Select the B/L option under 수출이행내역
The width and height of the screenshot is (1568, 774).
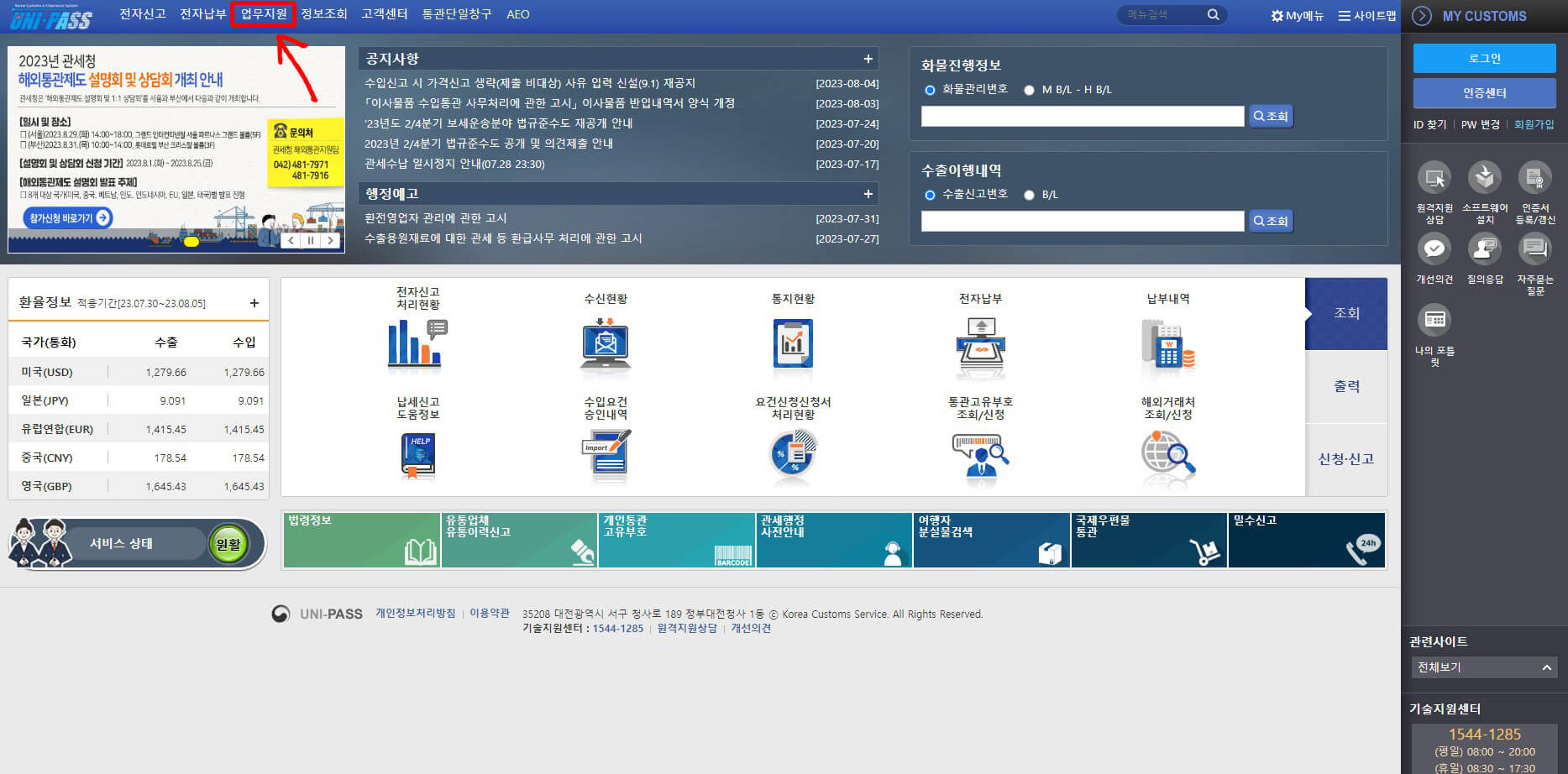[x=1029, y=194]
